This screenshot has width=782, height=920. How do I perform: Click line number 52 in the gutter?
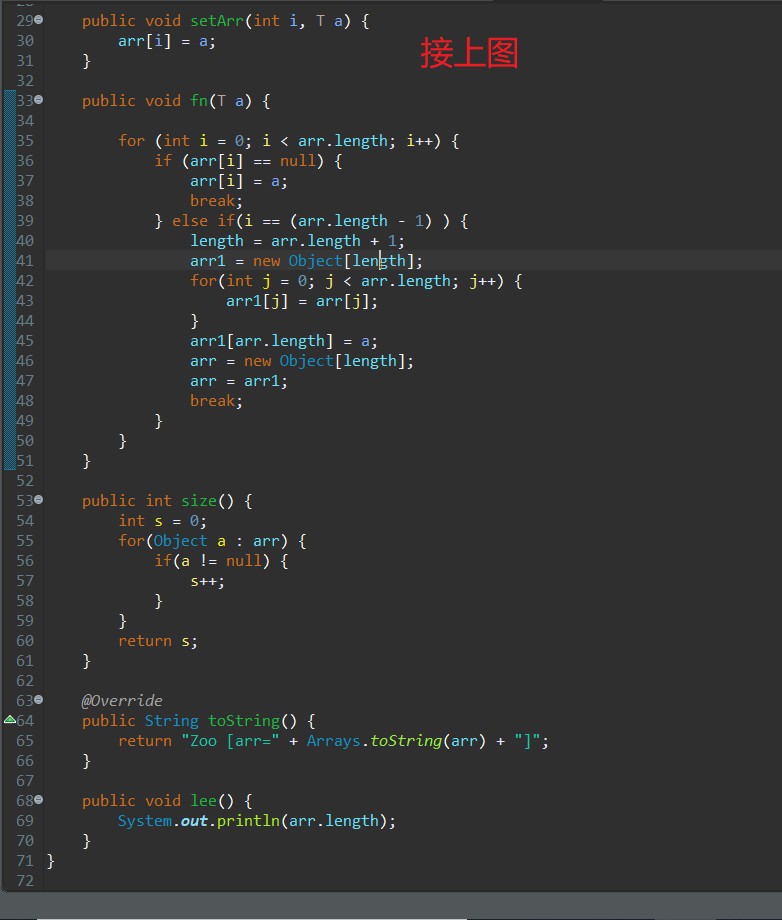click(25, 481)
